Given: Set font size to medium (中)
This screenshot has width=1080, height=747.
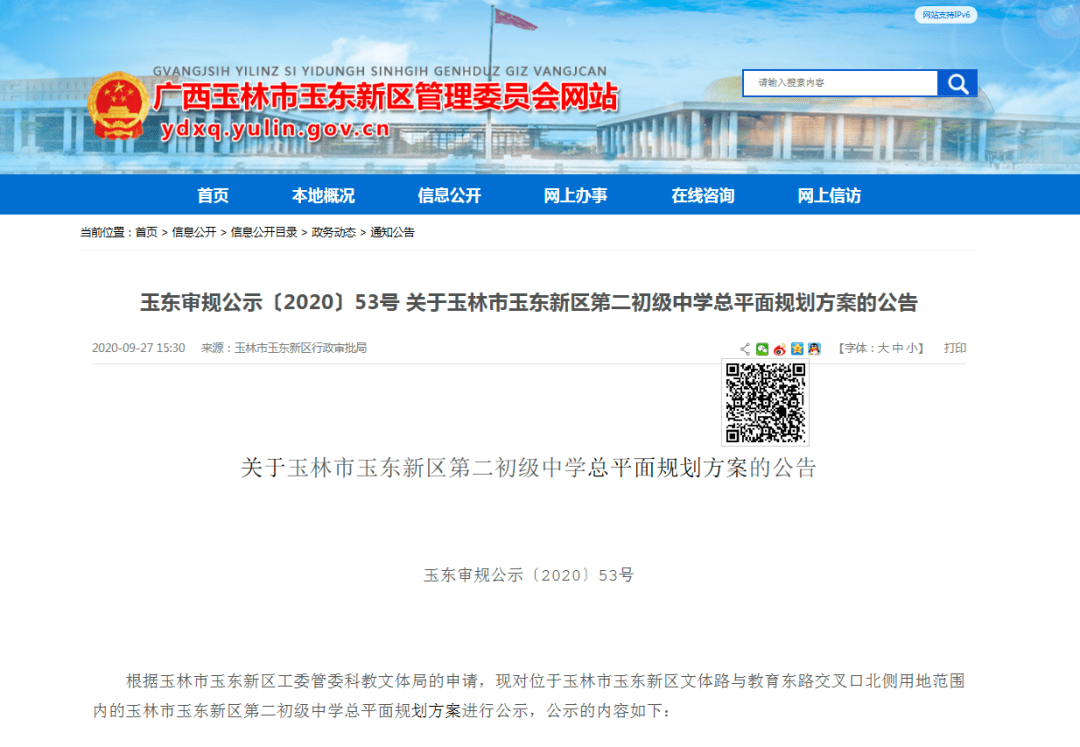Looking at the screenshot, I should pos(898,348).
